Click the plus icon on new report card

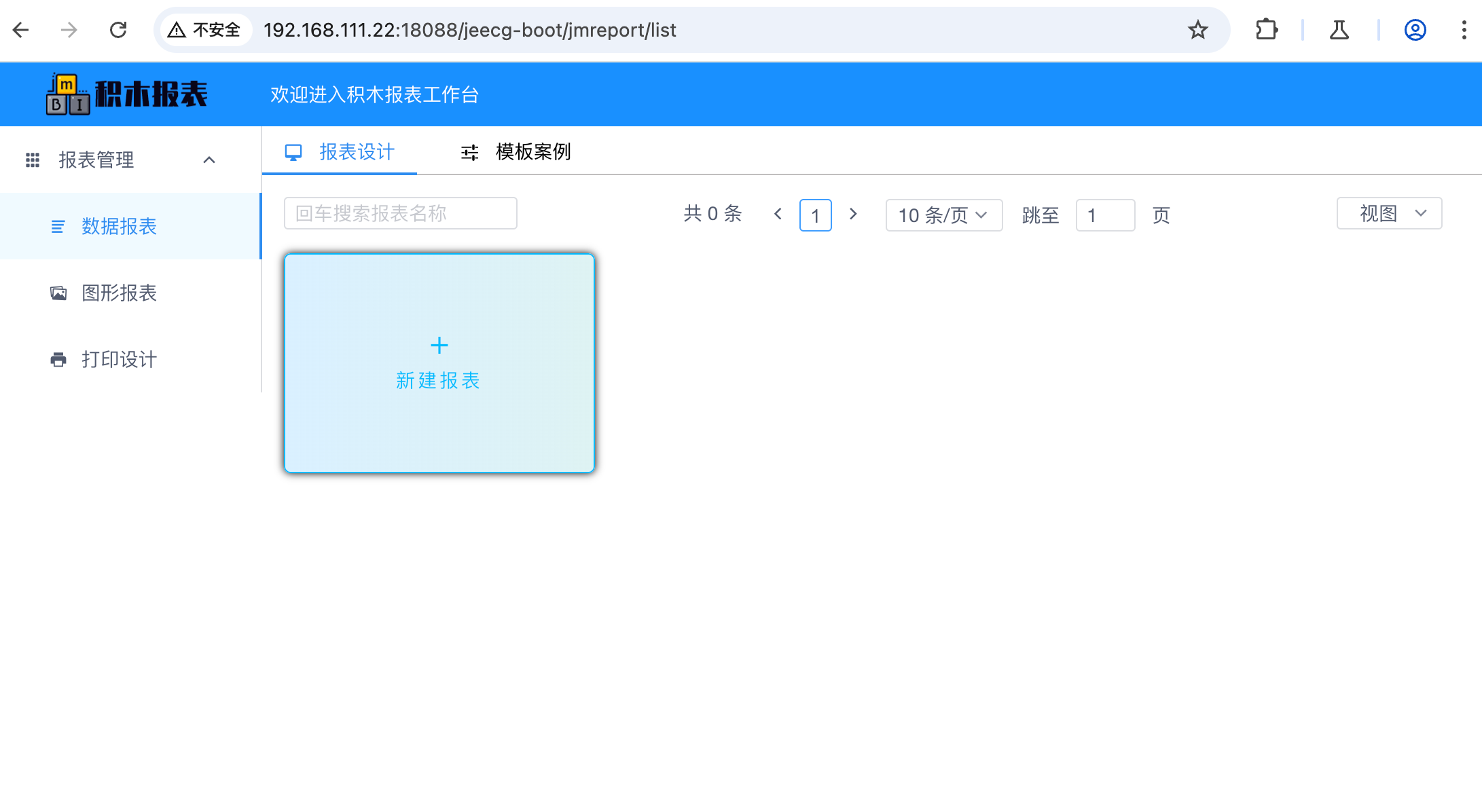[x=439, y=346]
